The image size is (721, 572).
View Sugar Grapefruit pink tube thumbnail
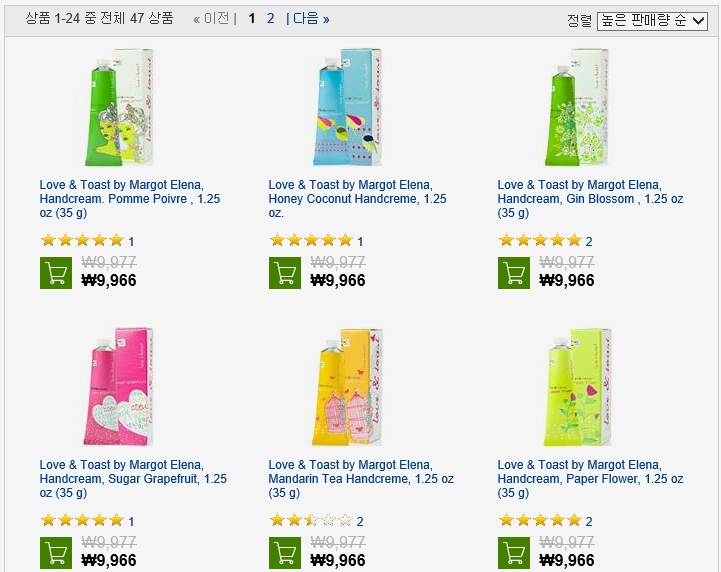click(x=118, y=387)
